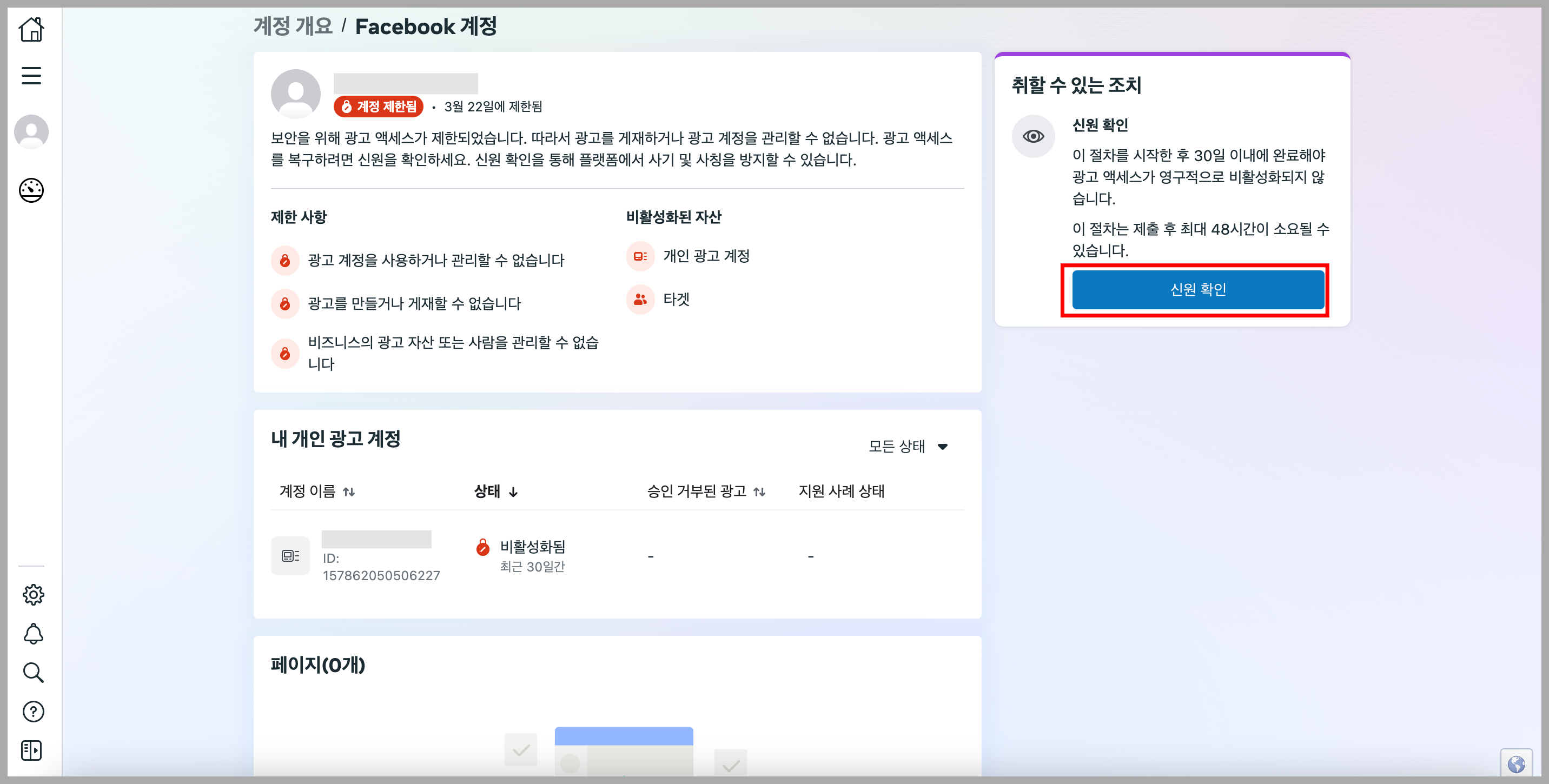Open the hamburger menu in sidebar
This screenshot has height=784, width=1549.
point(31,76)
